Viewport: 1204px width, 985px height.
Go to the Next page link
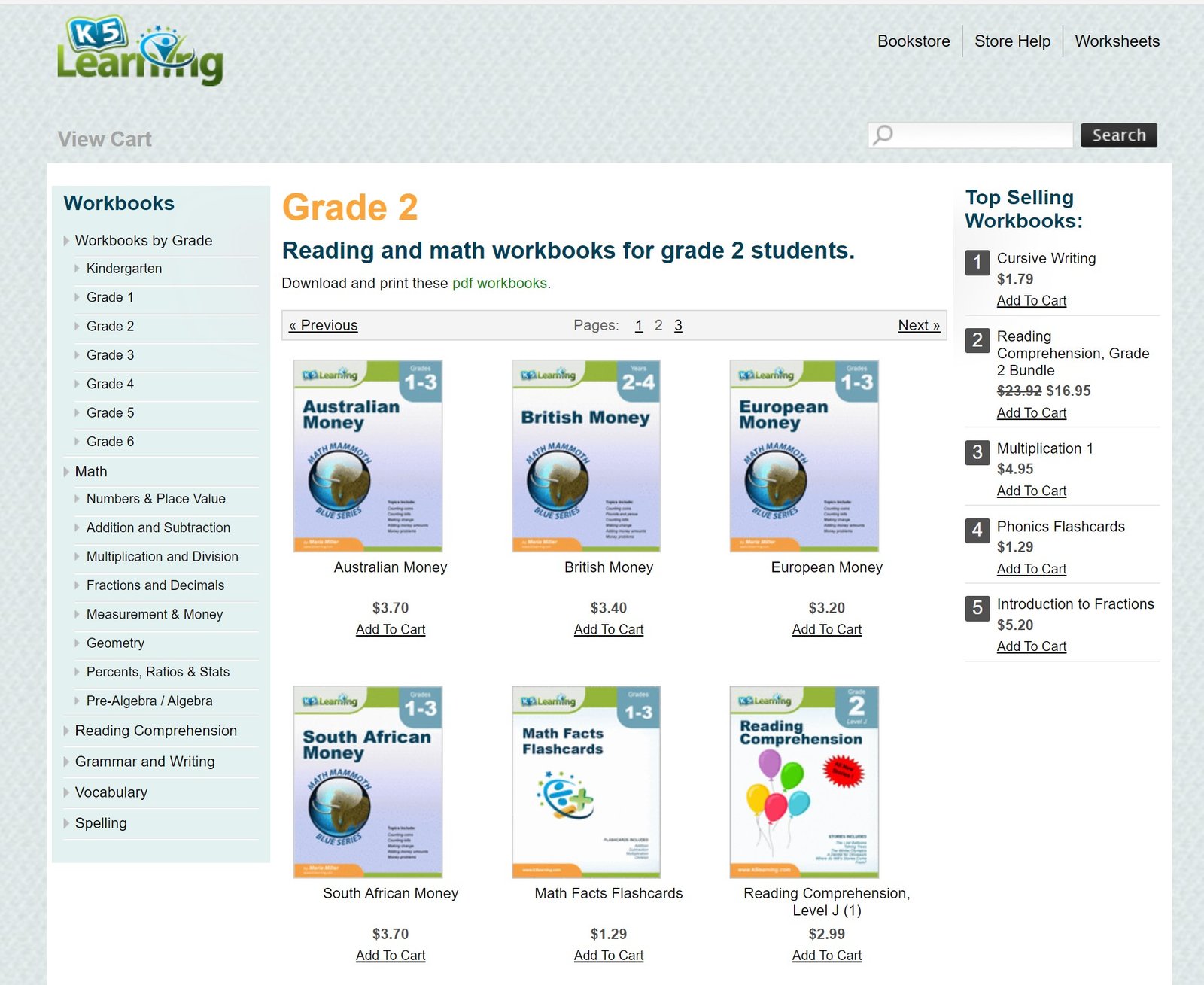[x=919, y=325]
